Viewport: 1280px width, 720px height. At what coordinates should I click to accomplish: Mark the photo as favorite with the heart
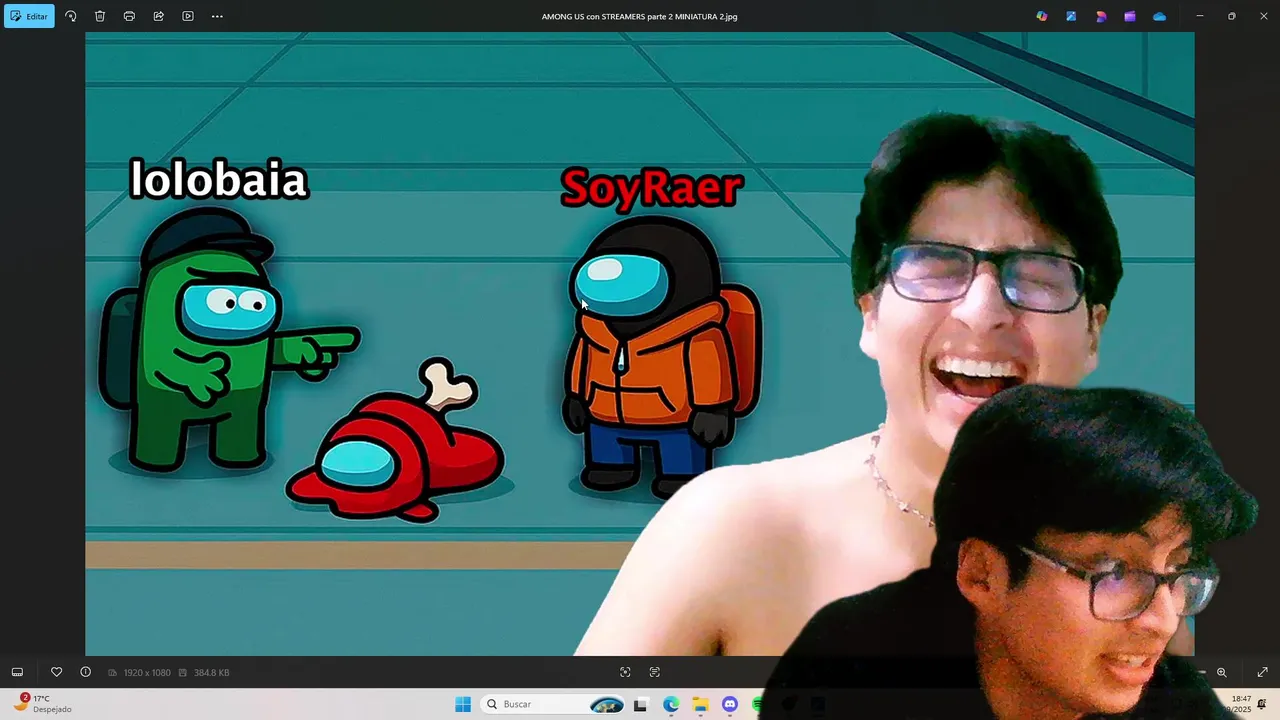[56, 672]
